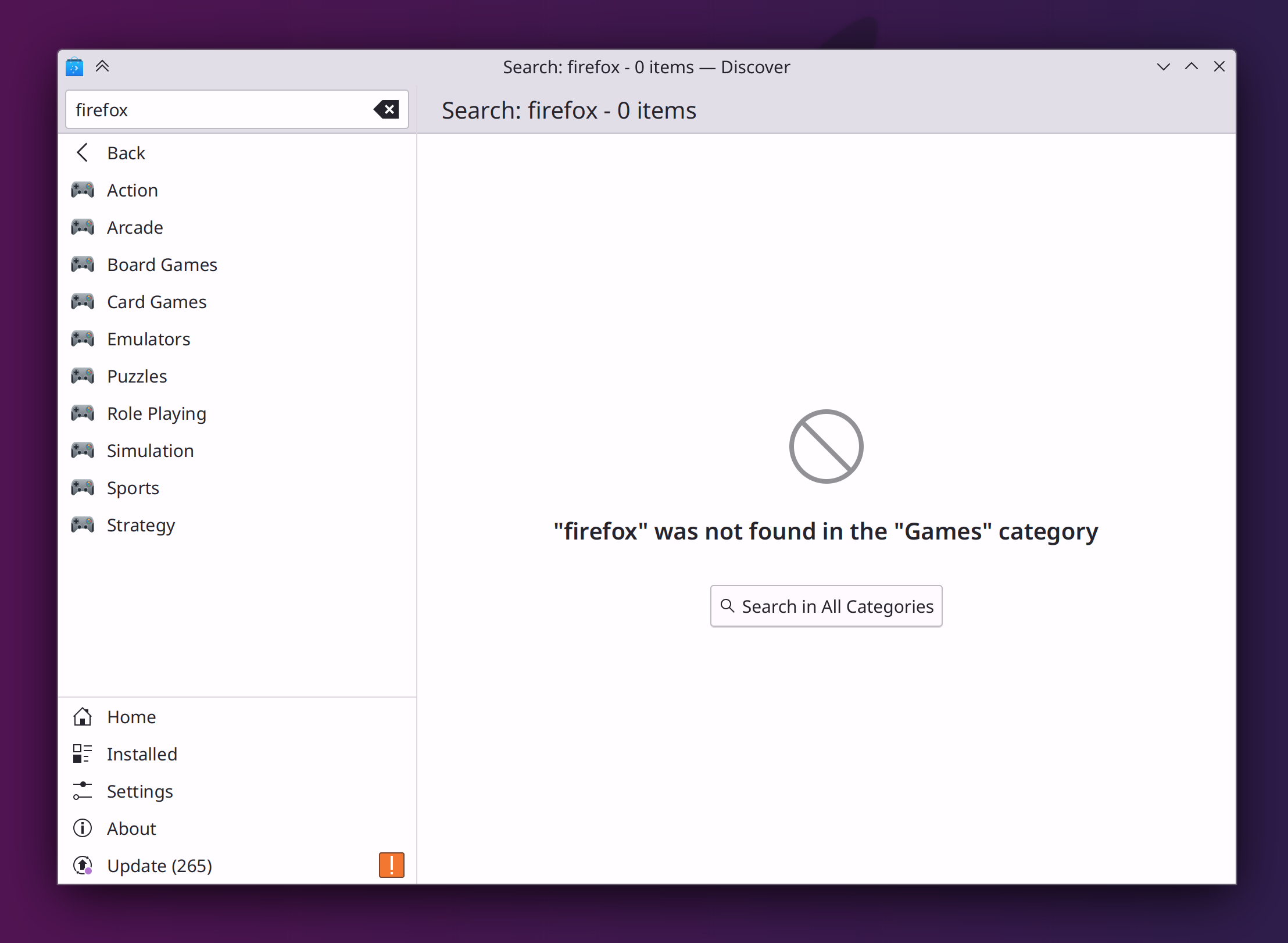Select the Arcade category
Screen dimensions: 1288x943
[x=134, y=227]
